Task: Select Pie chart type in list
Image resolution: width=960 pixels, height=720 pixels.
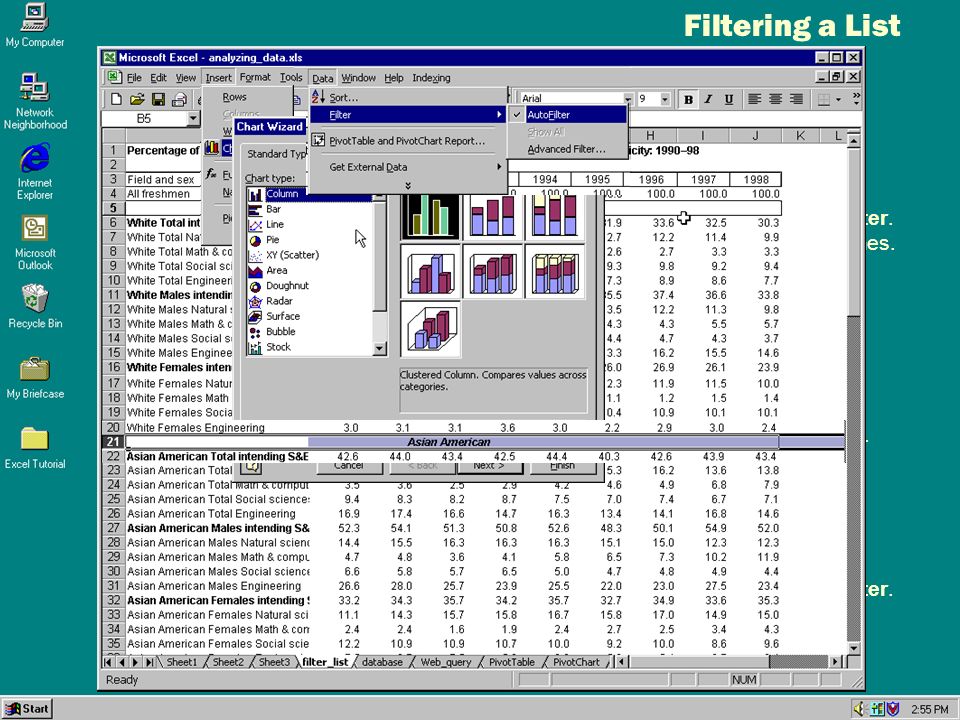Action: click(x=272, y=239)
